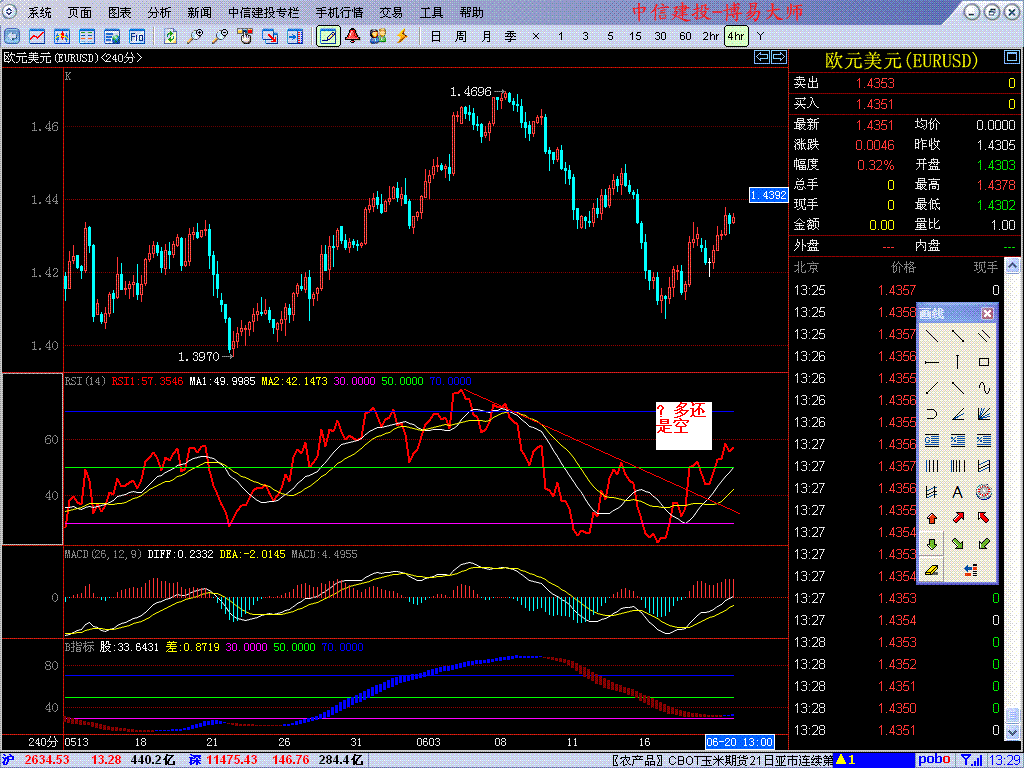Open the 系统 menu
Viewport: 1024px width, 768px height.
[x=39, y=13]
